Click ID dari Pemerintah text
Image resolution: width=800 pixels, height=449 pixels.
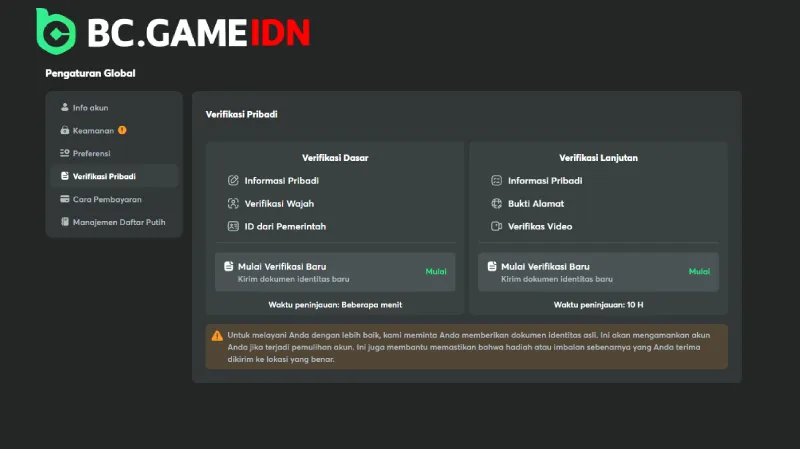[285, 227]
